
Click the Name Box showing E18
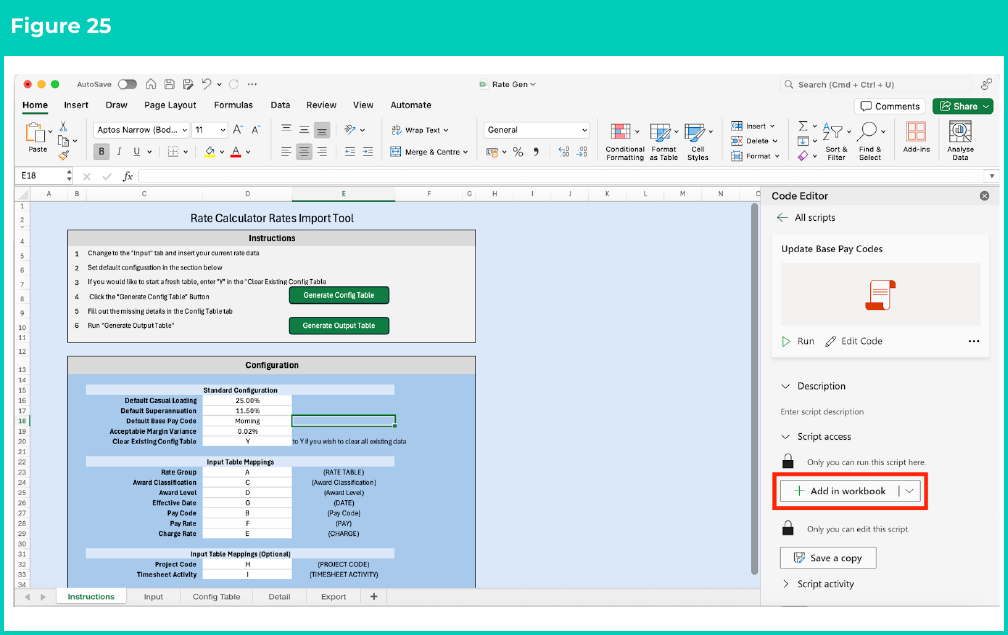pyautogui.click(x=42, y=175)
